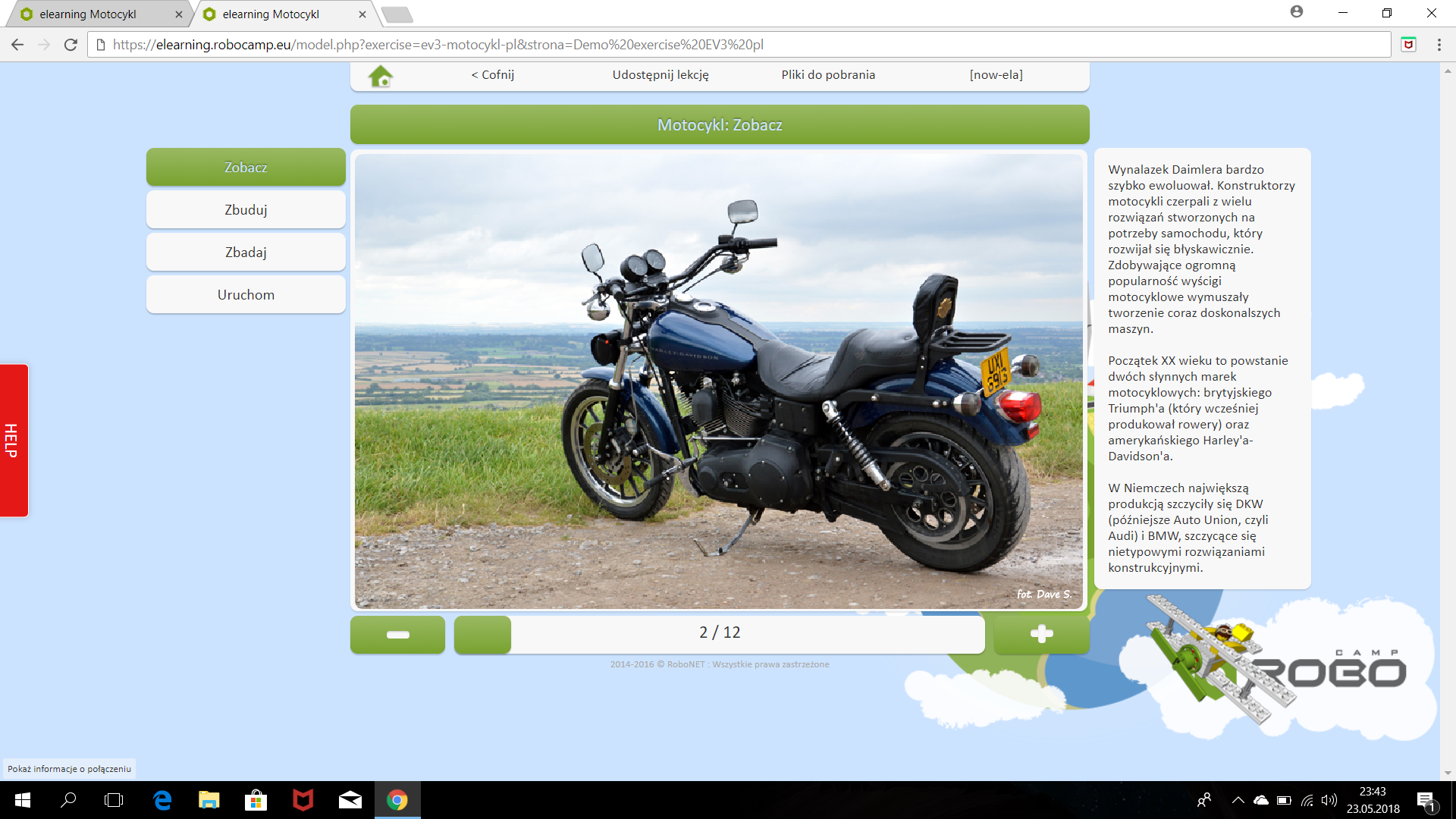Screen dimensions: 1456x819
Task: Open the red HELP side tab
Action: pos(14,441)
